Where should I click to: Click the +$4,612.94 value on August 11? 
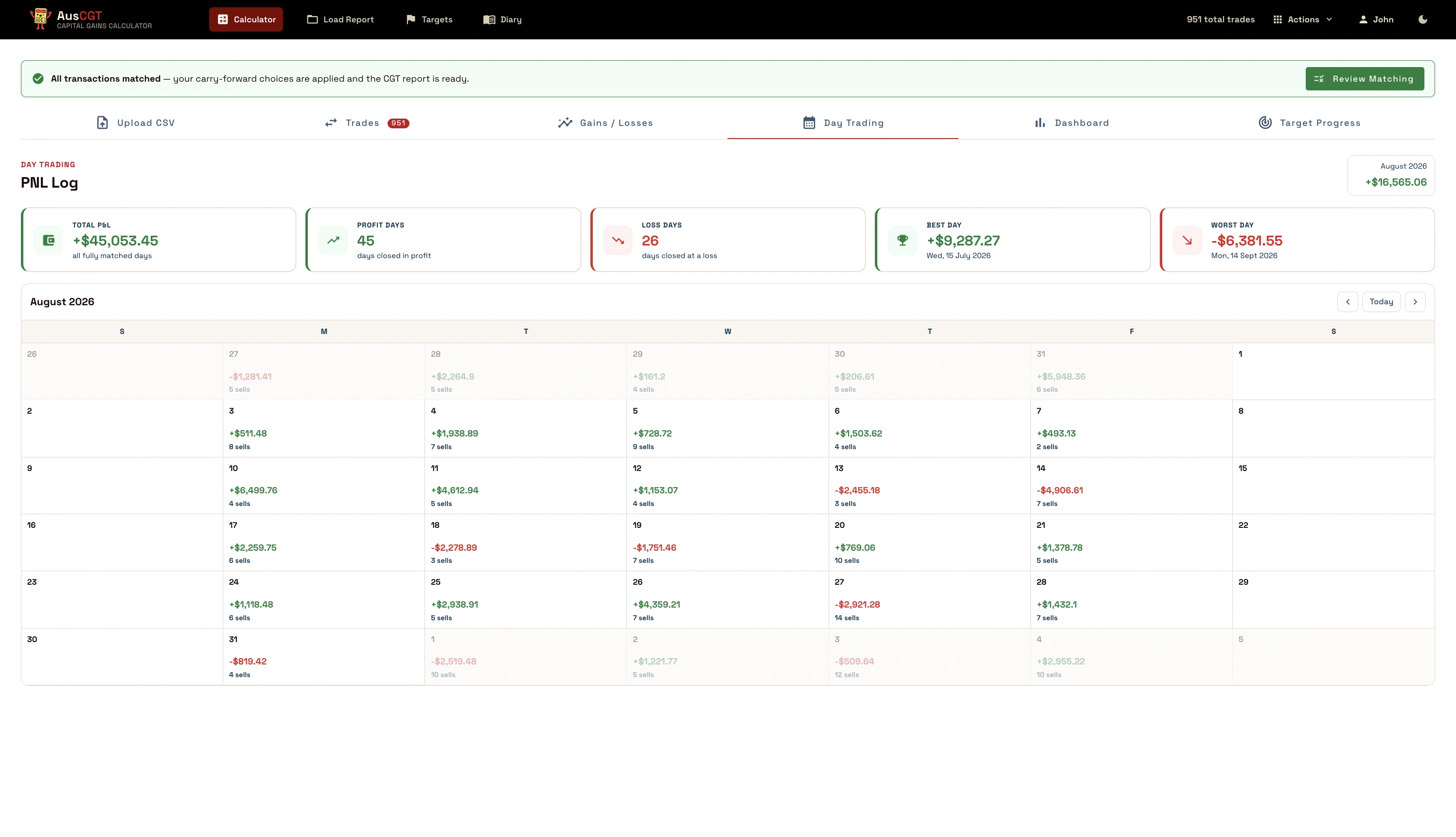pyautogui.click(x=454, y=490)
